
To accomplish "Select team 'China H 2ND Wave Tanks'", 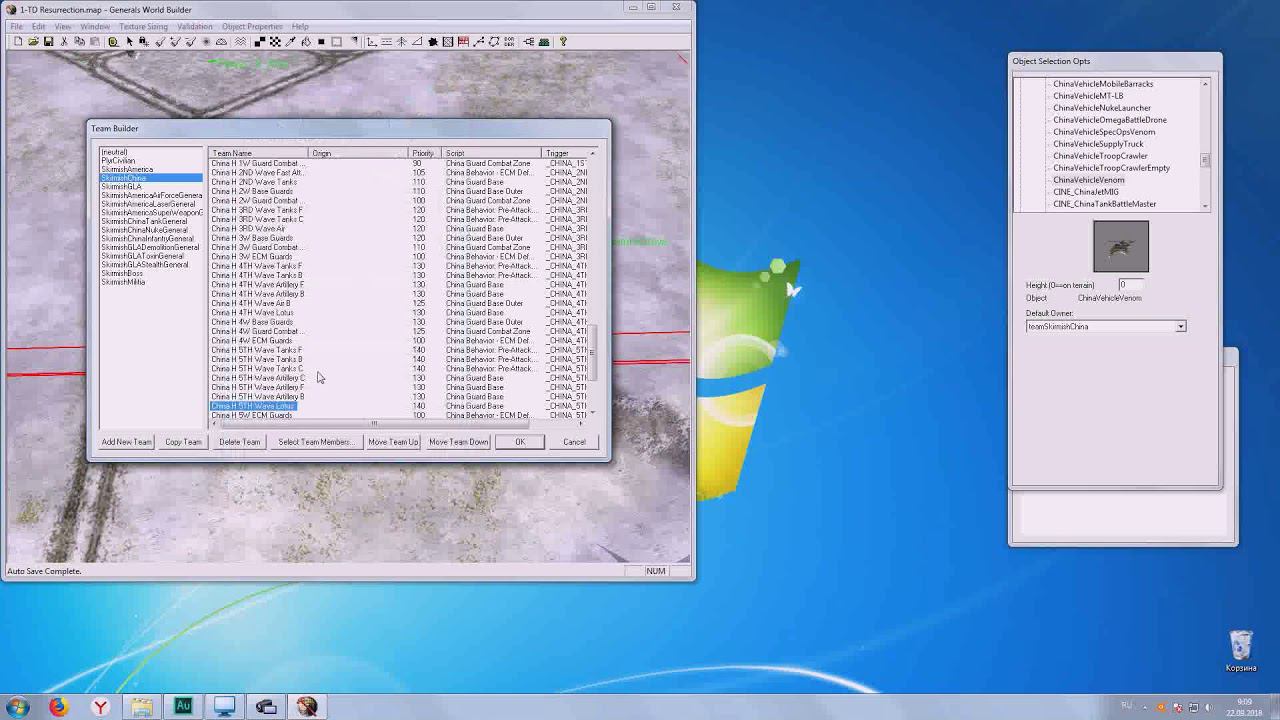I will pos(254,182).
